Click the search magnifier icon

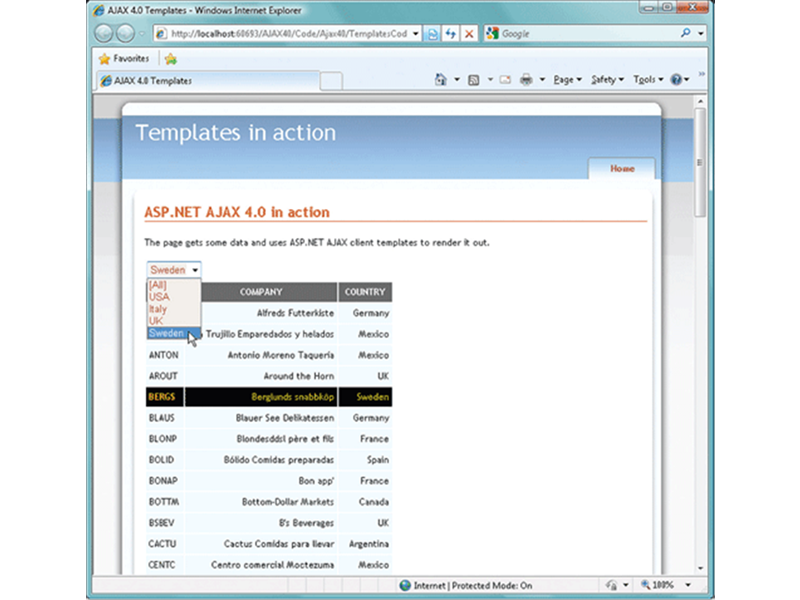coord(685,33)
